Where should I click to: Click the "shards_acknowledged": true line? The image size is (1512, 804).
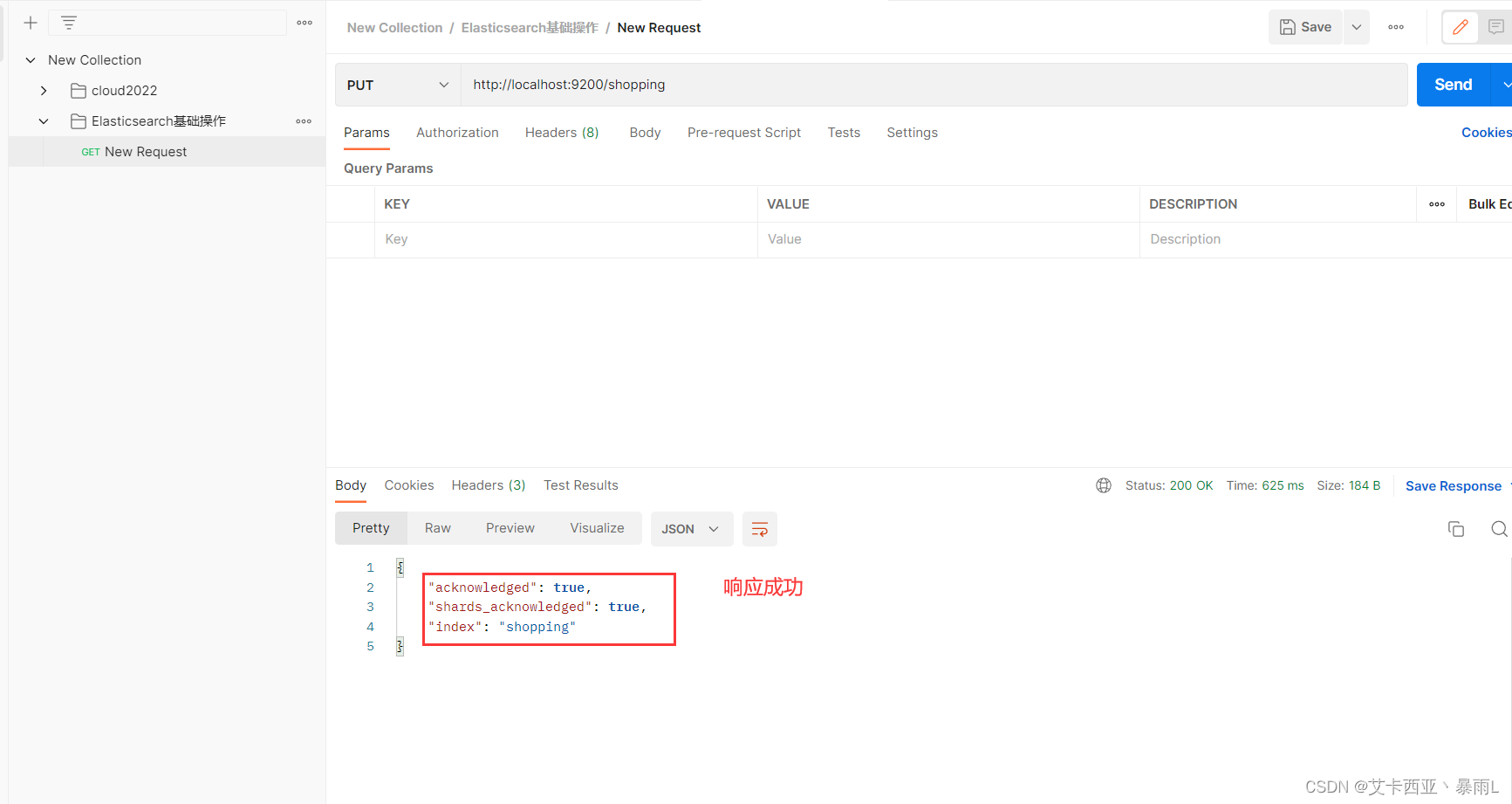[x=537, y=607]
